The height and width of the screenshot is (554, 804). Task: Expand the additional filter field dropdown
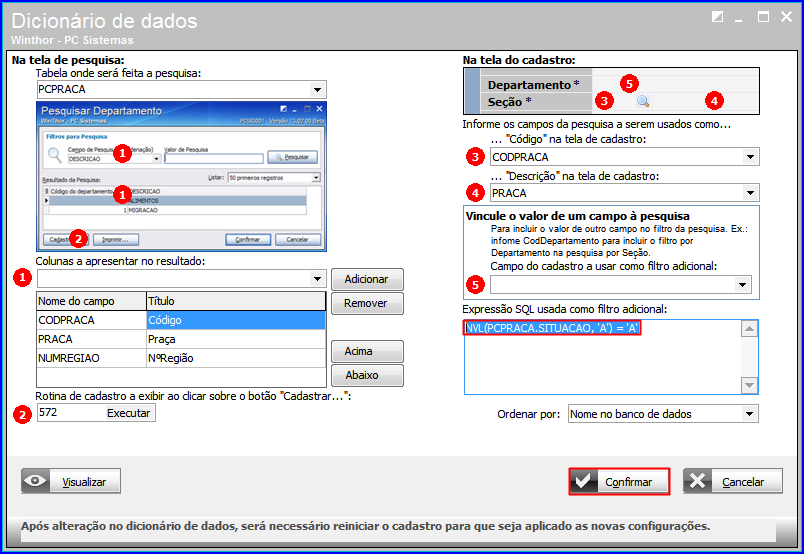(742, 285)
